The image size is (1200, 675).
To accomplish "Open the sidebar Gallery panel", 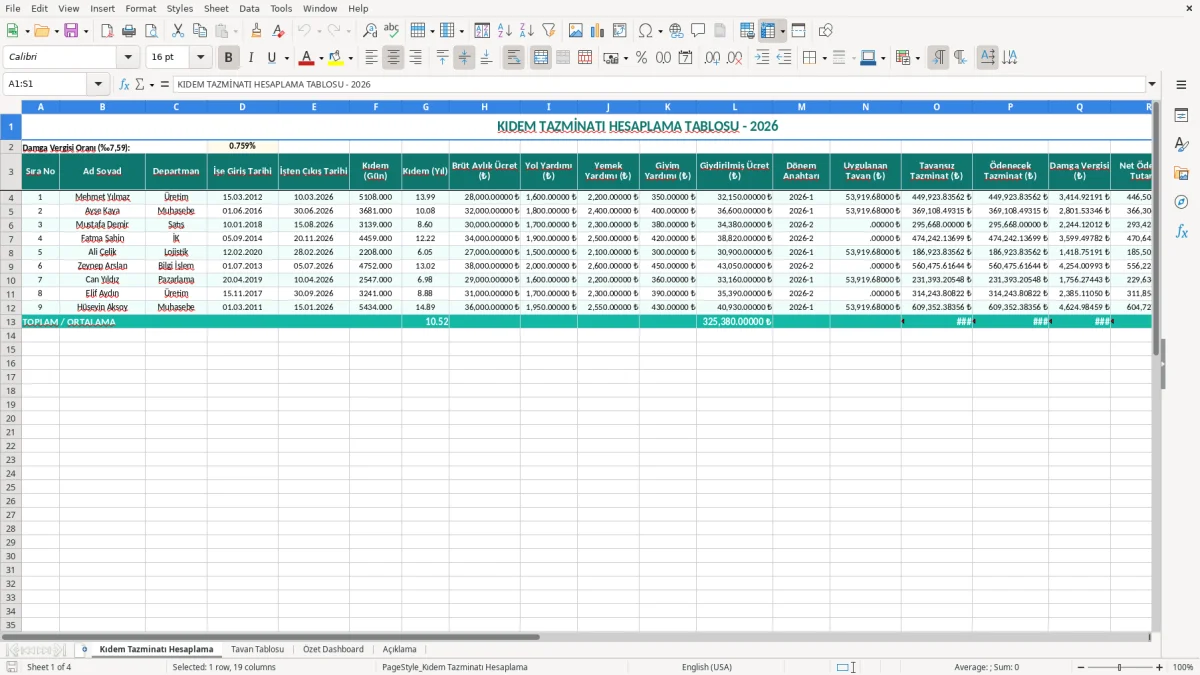I will [x=1181, y=173].
